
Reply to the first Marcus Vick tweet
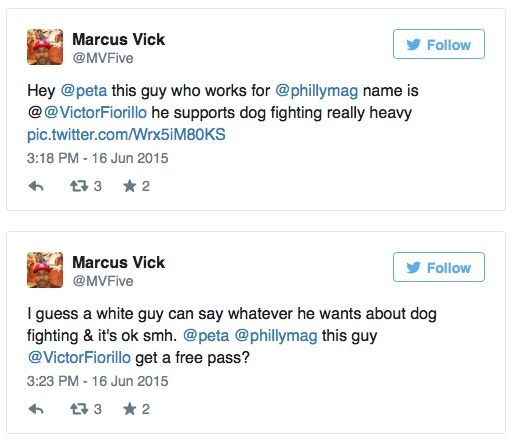[36, 186]
